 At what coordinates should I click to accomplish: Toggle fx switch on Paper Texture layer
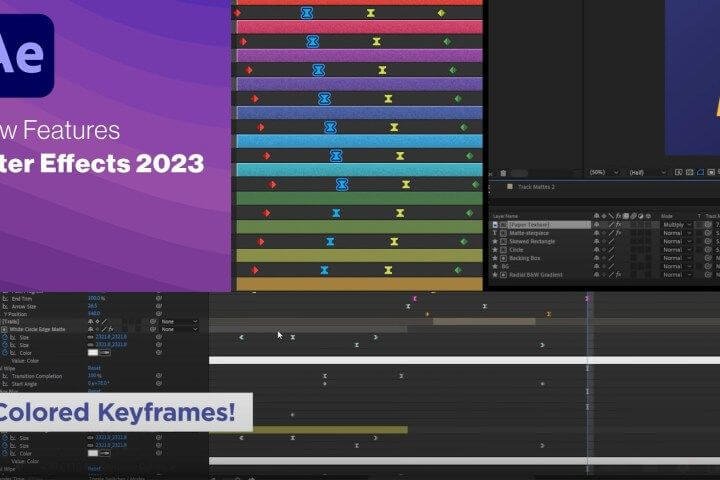[x=619, y=225]
